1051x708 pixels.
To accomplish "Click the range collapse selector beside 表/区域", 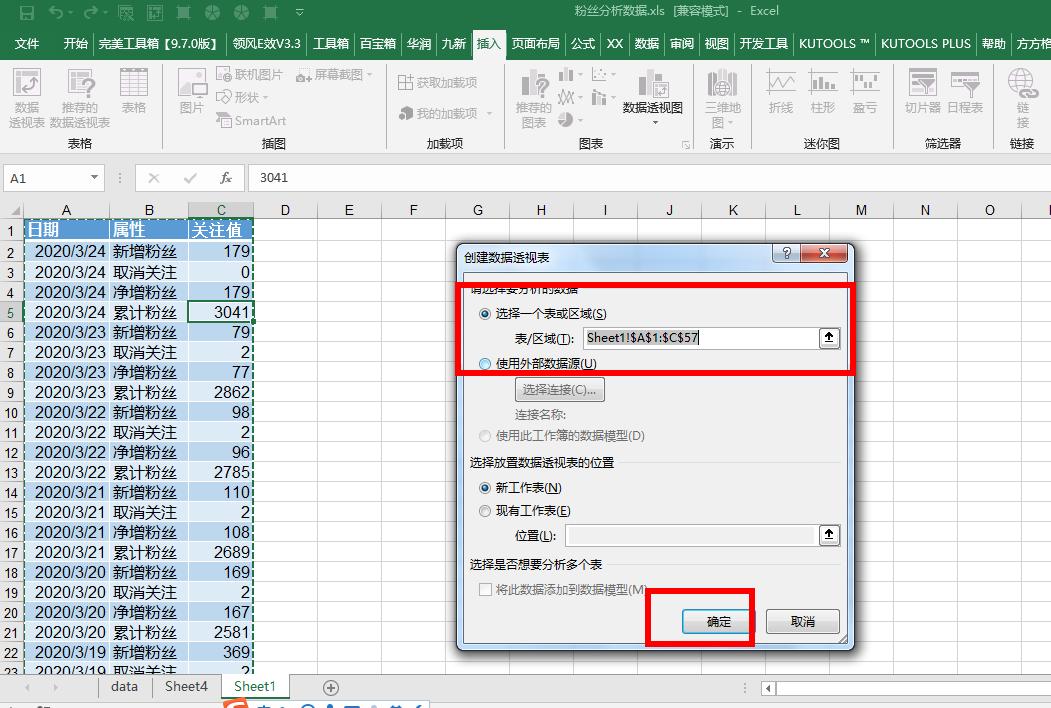I will (829, 338).
